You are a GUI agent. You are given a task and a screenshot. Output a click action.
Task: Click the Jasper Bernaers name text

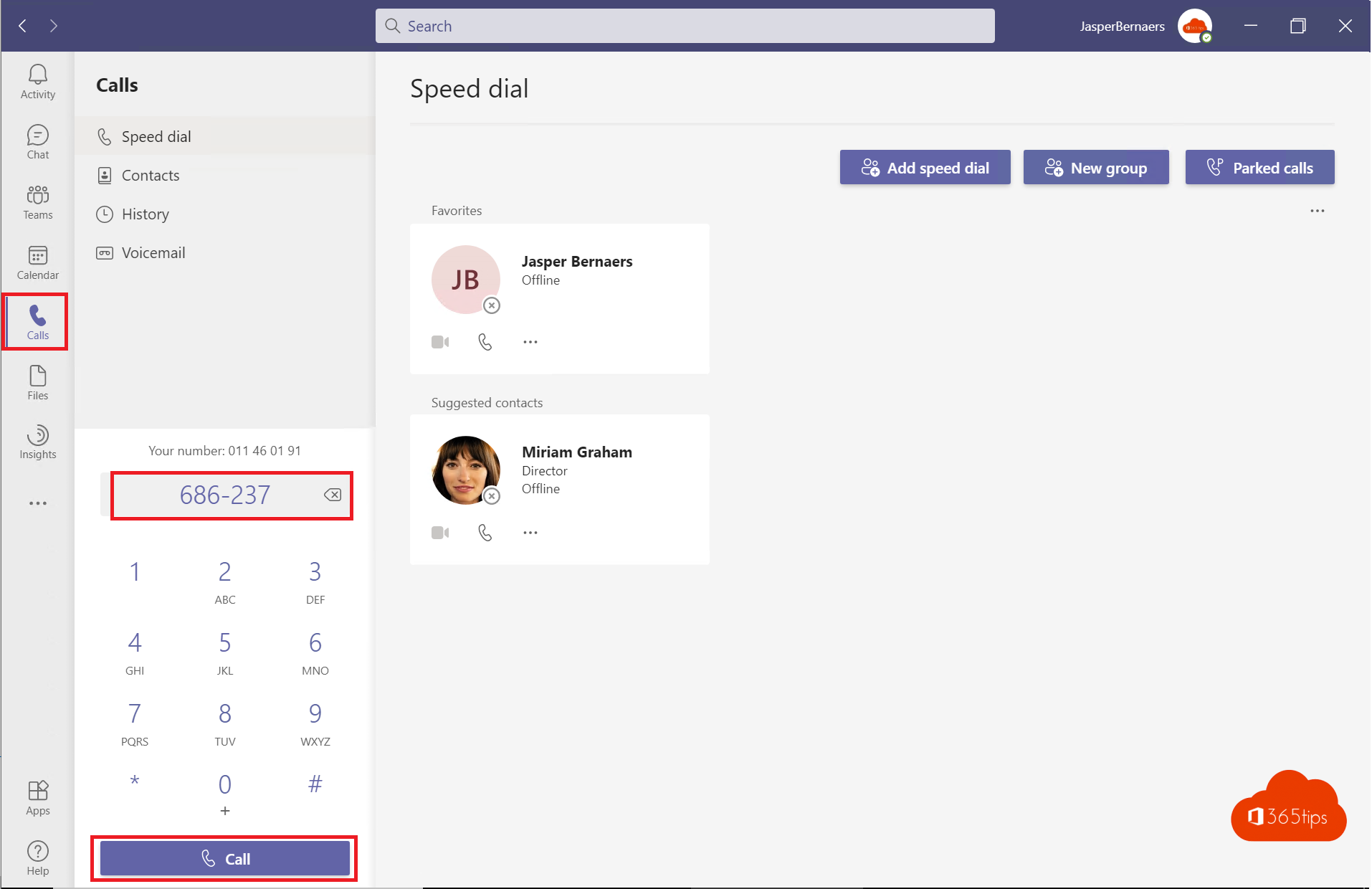pyautogui.click(x=577, y=262)
